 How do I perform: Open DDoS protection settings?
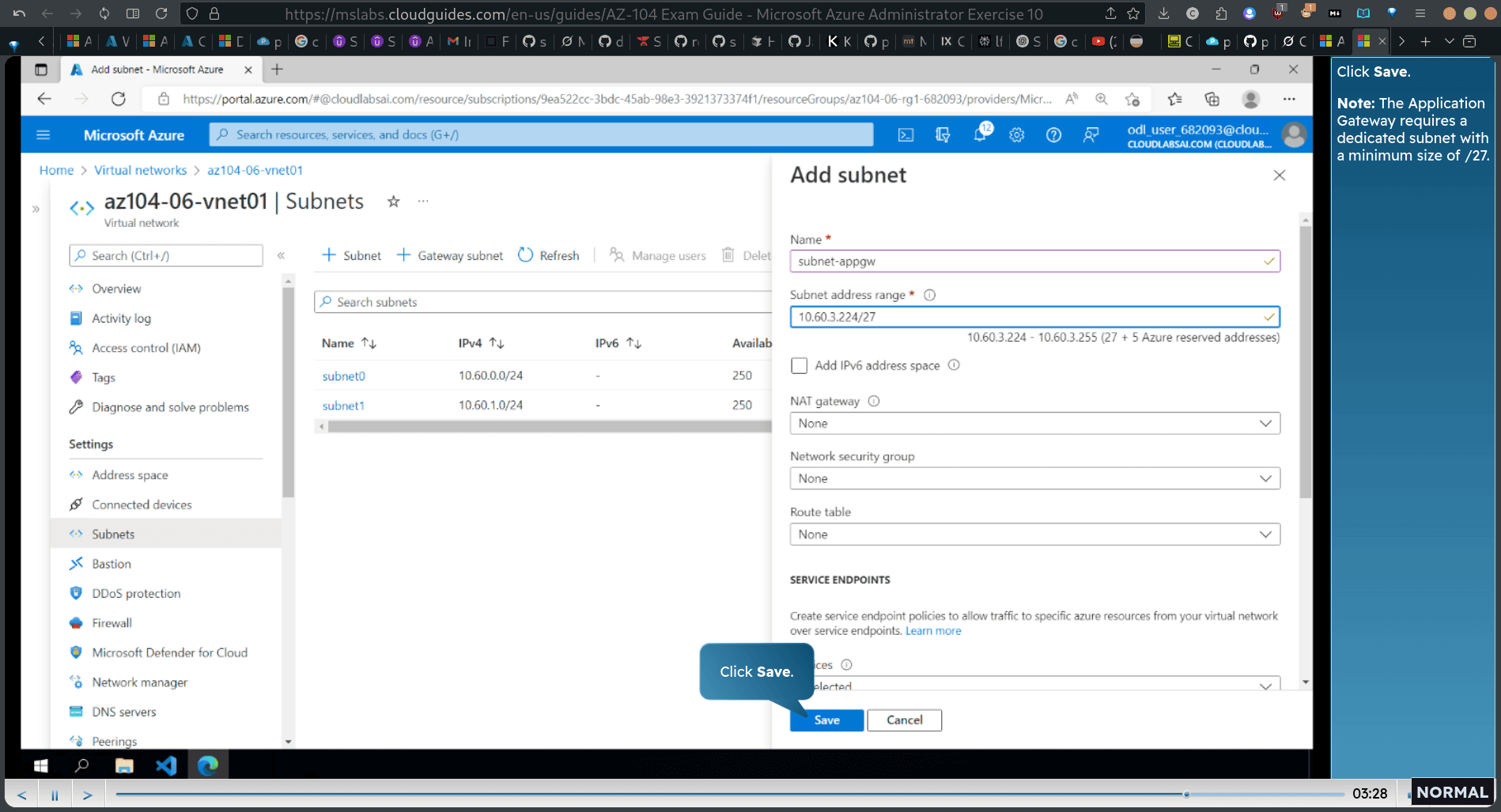136,593
